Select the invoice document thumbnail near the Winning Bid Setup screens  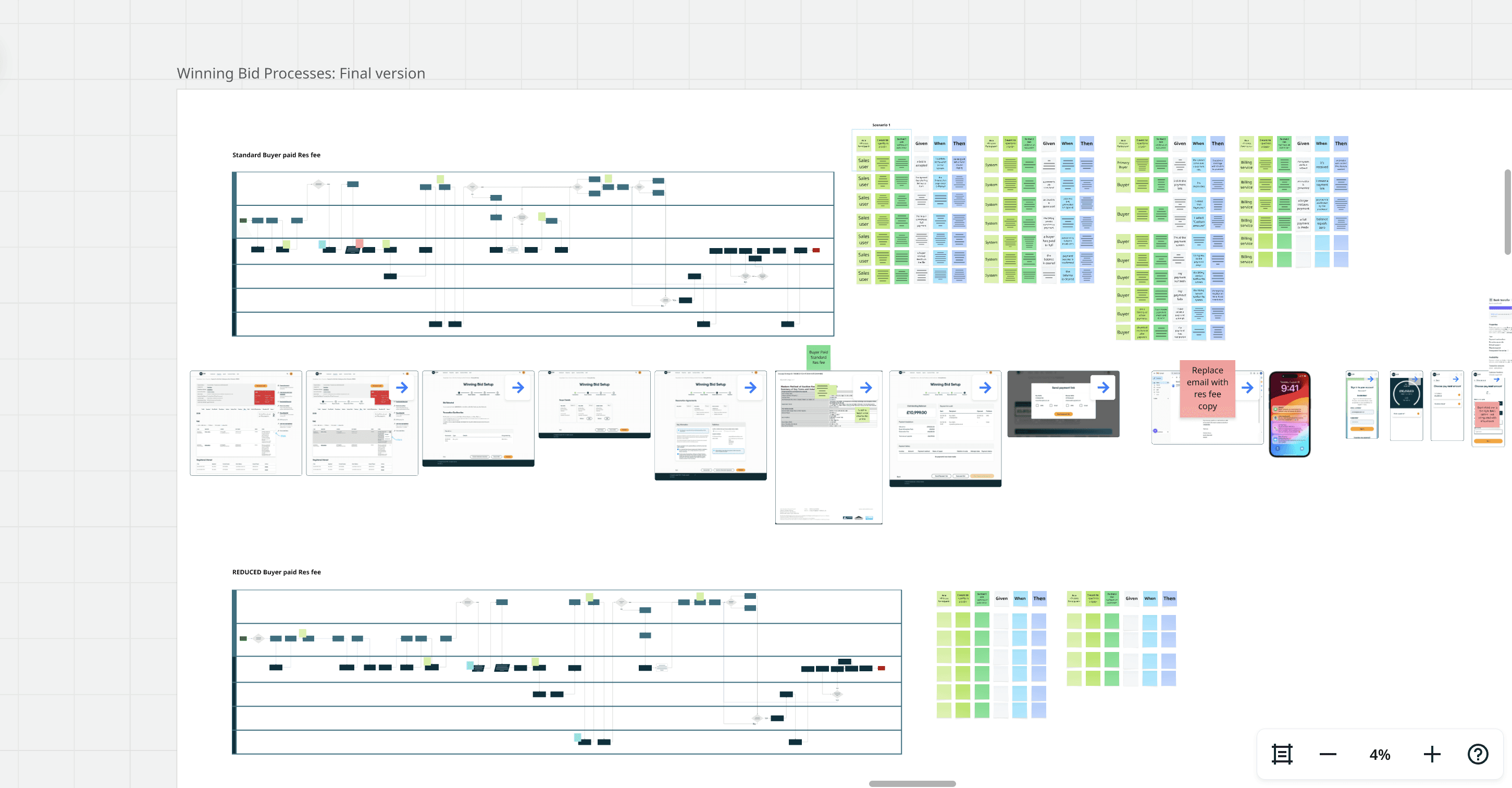point(828,446)
